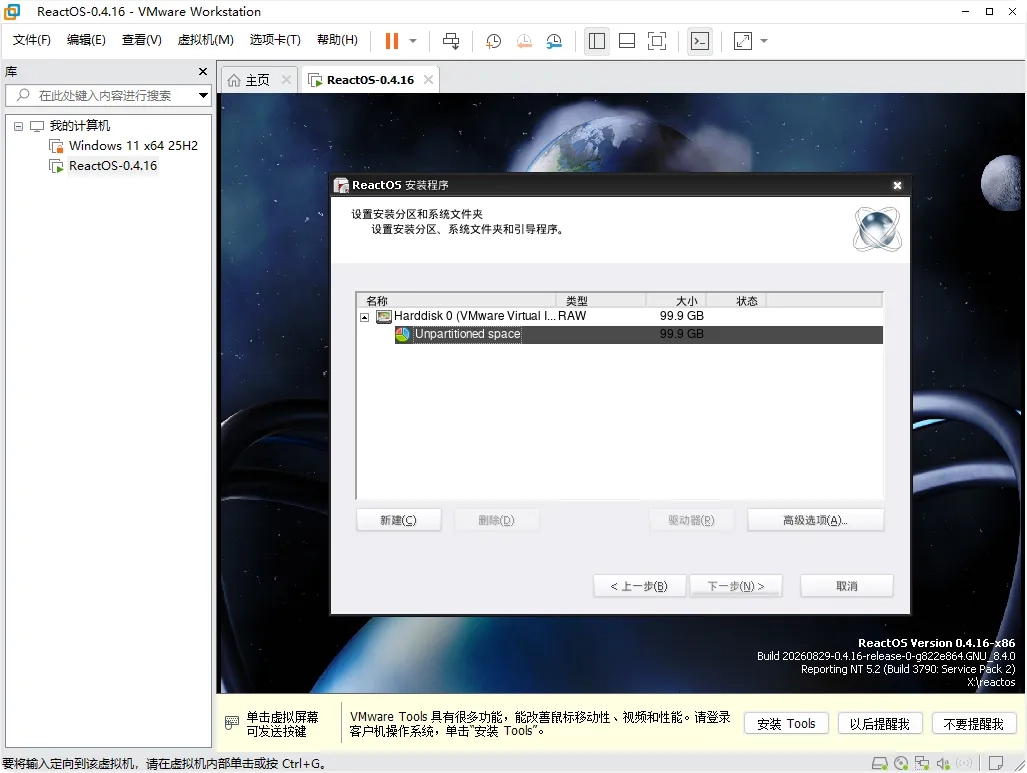The width and height of the screenshot is (1027, 773).
Task: Click the Send Ctrl+Alt+Del icon
Action: [451, 41]
